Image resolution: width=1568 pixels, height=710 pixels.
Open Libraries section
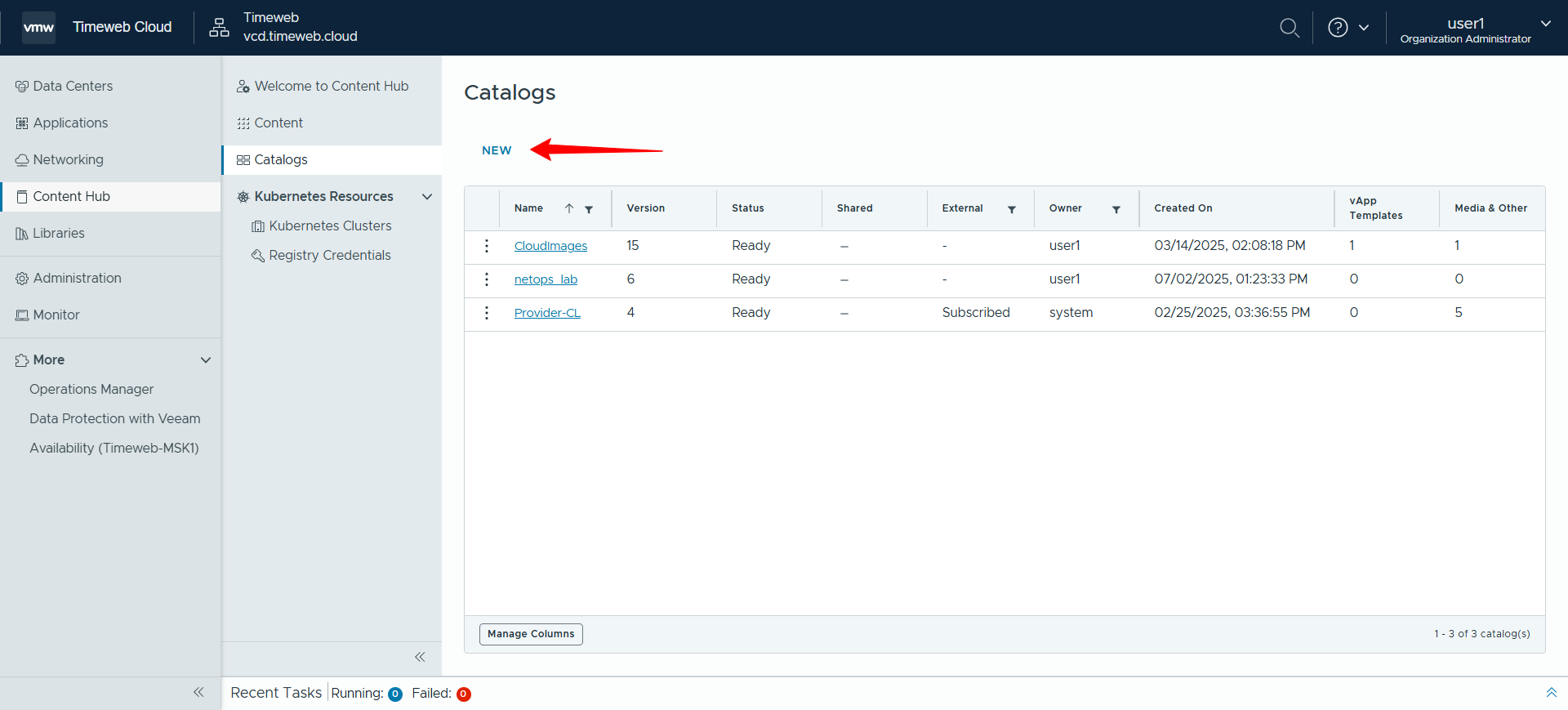tap(58, 233)
